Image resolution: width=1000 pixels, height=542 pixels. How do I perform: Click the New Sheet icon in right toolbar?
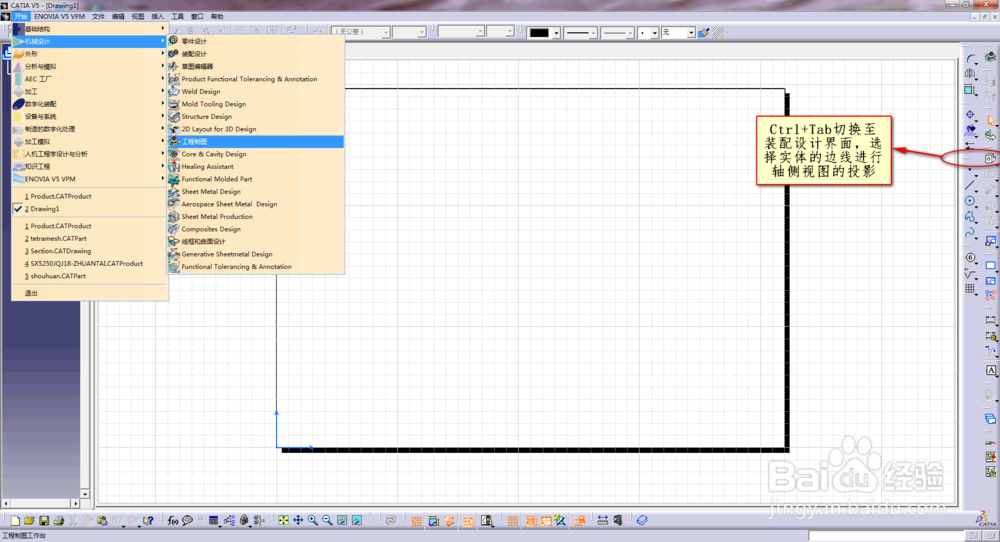990,265
